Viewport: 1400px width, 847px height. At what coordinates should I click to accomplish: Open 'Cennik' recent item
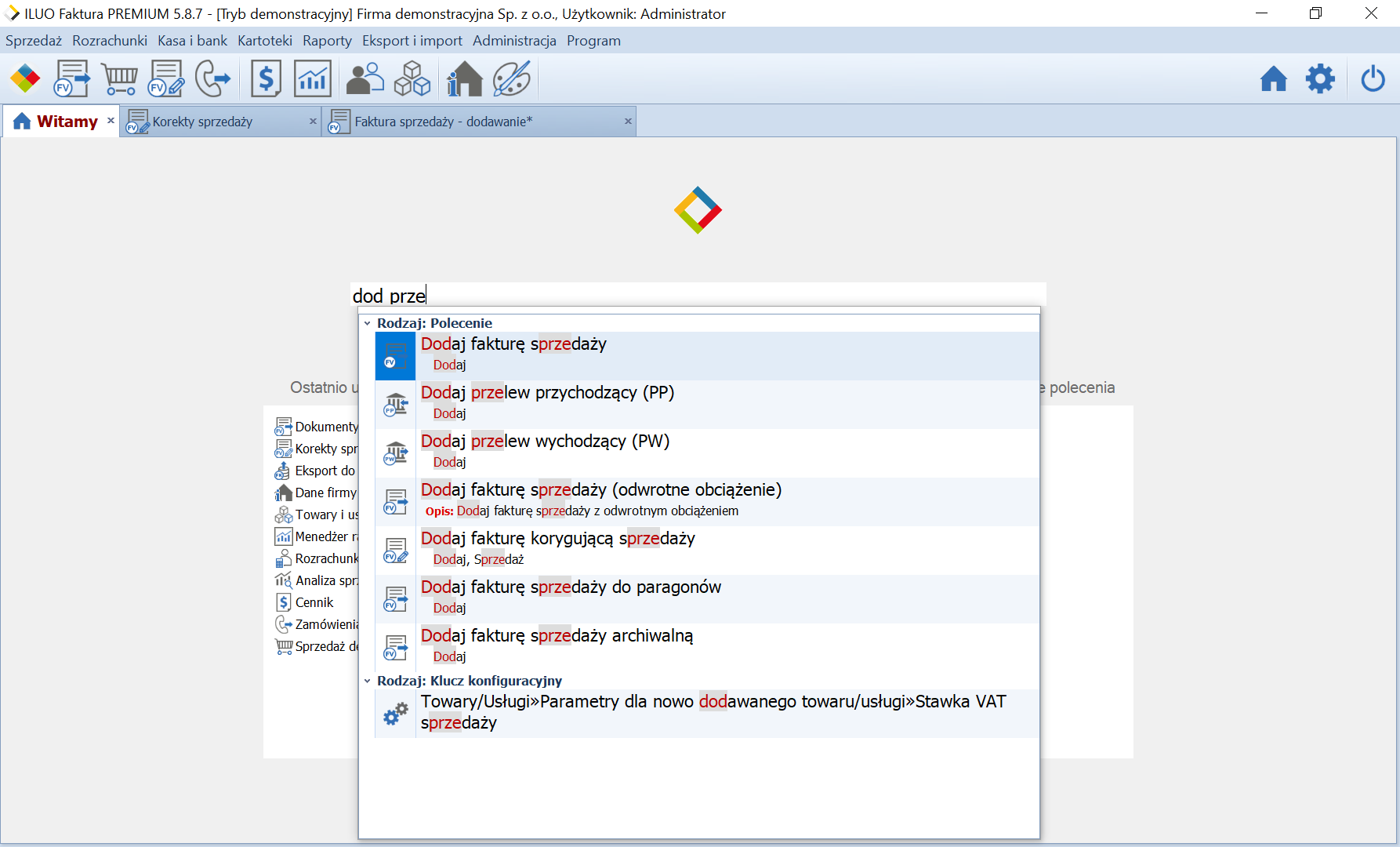point(304,602)
